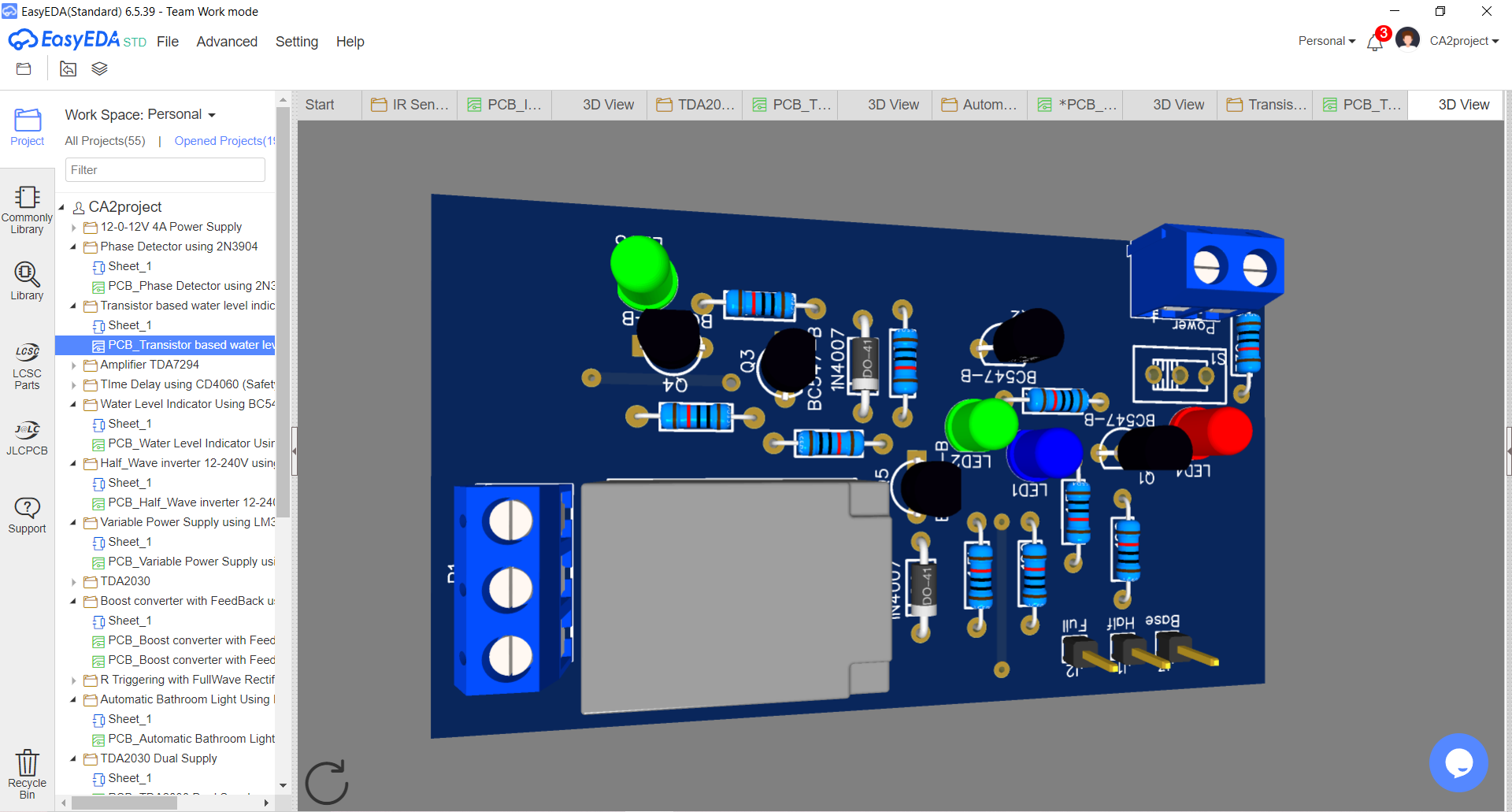1512x812 pixels.
Task: Open the CA2project account dropdown
Action: (x=1464, y=41)
